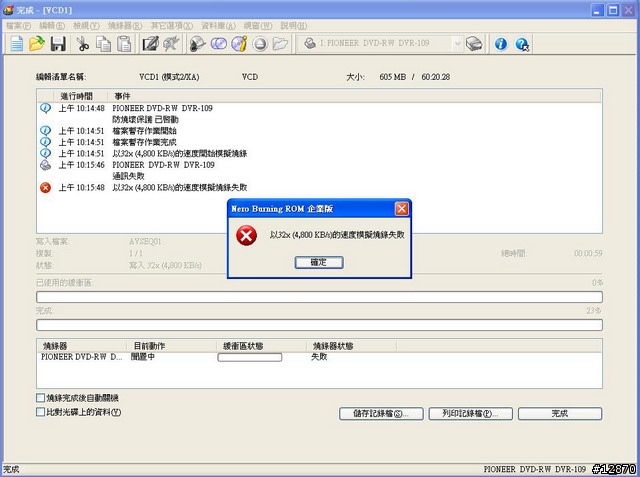Select log entry 通訊失敗
640x477 pixels.
pos(128,176)
